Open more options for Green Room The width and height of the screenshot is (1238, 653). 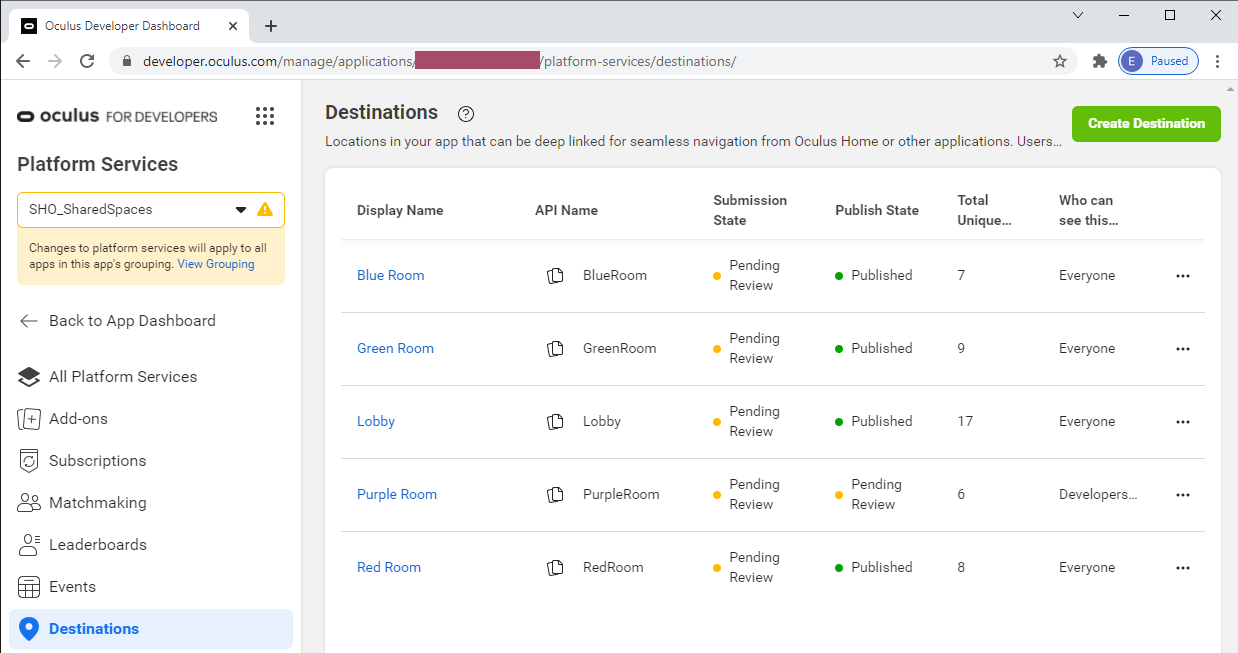pyautogui.click(x=1183, y=349)
